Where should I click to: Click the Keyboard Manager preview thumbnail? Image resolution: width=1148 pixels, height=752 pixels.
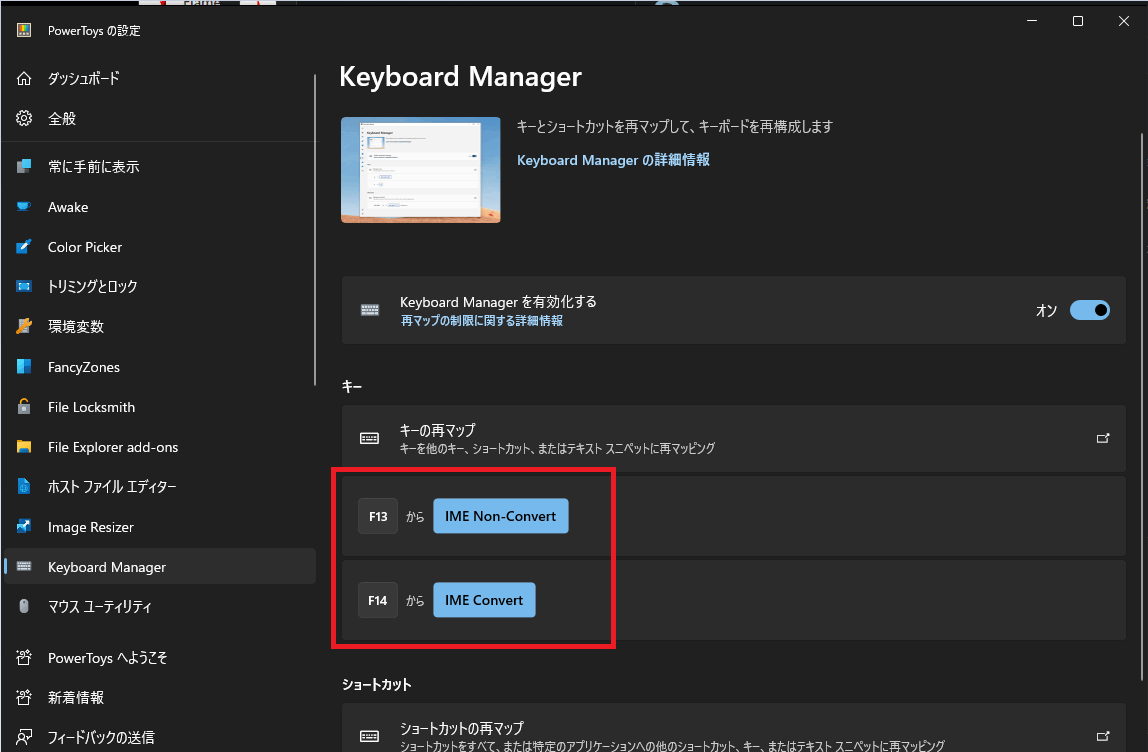(421, 170)
